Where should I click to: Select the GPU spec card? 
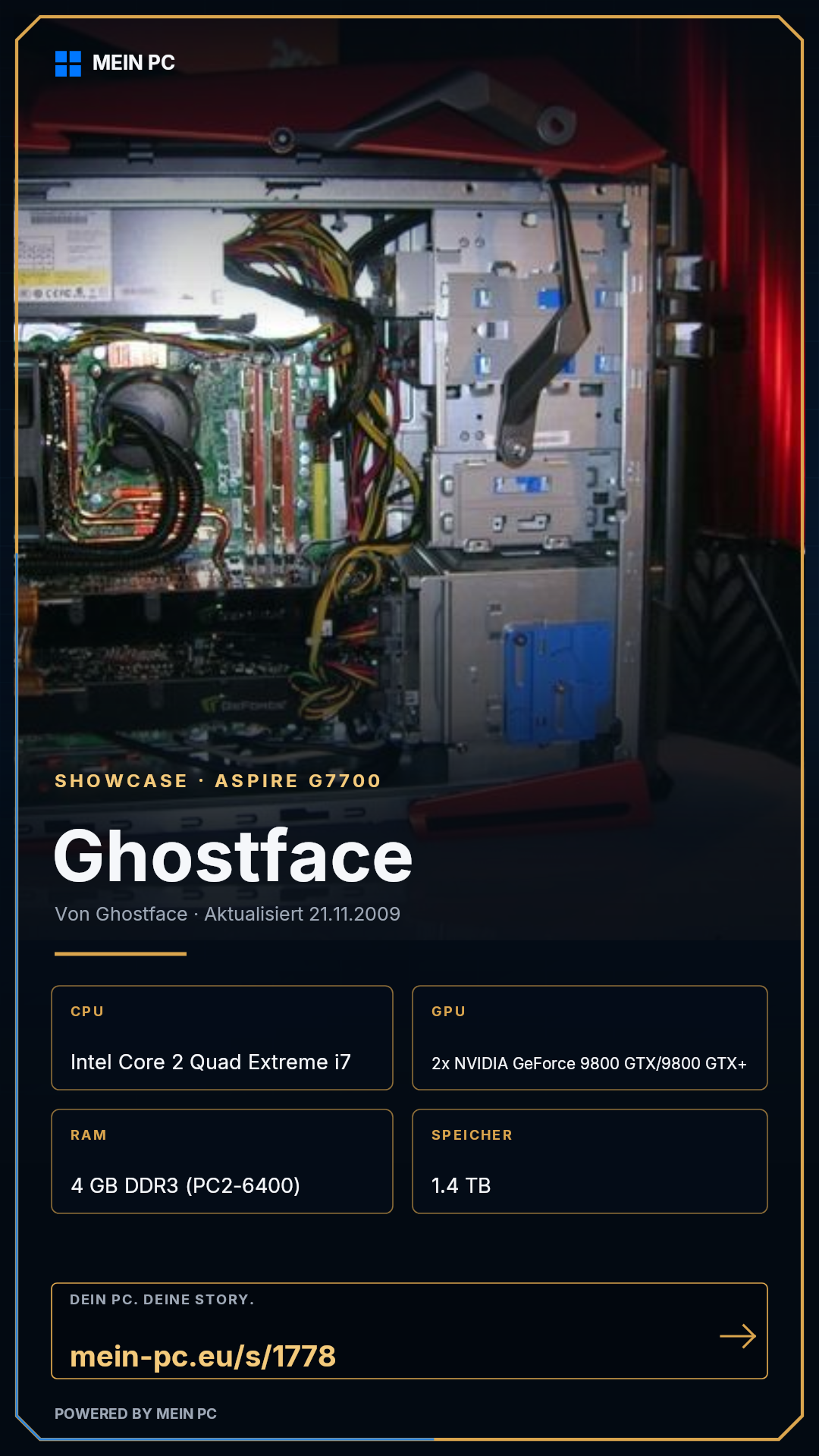point(590,1037)
